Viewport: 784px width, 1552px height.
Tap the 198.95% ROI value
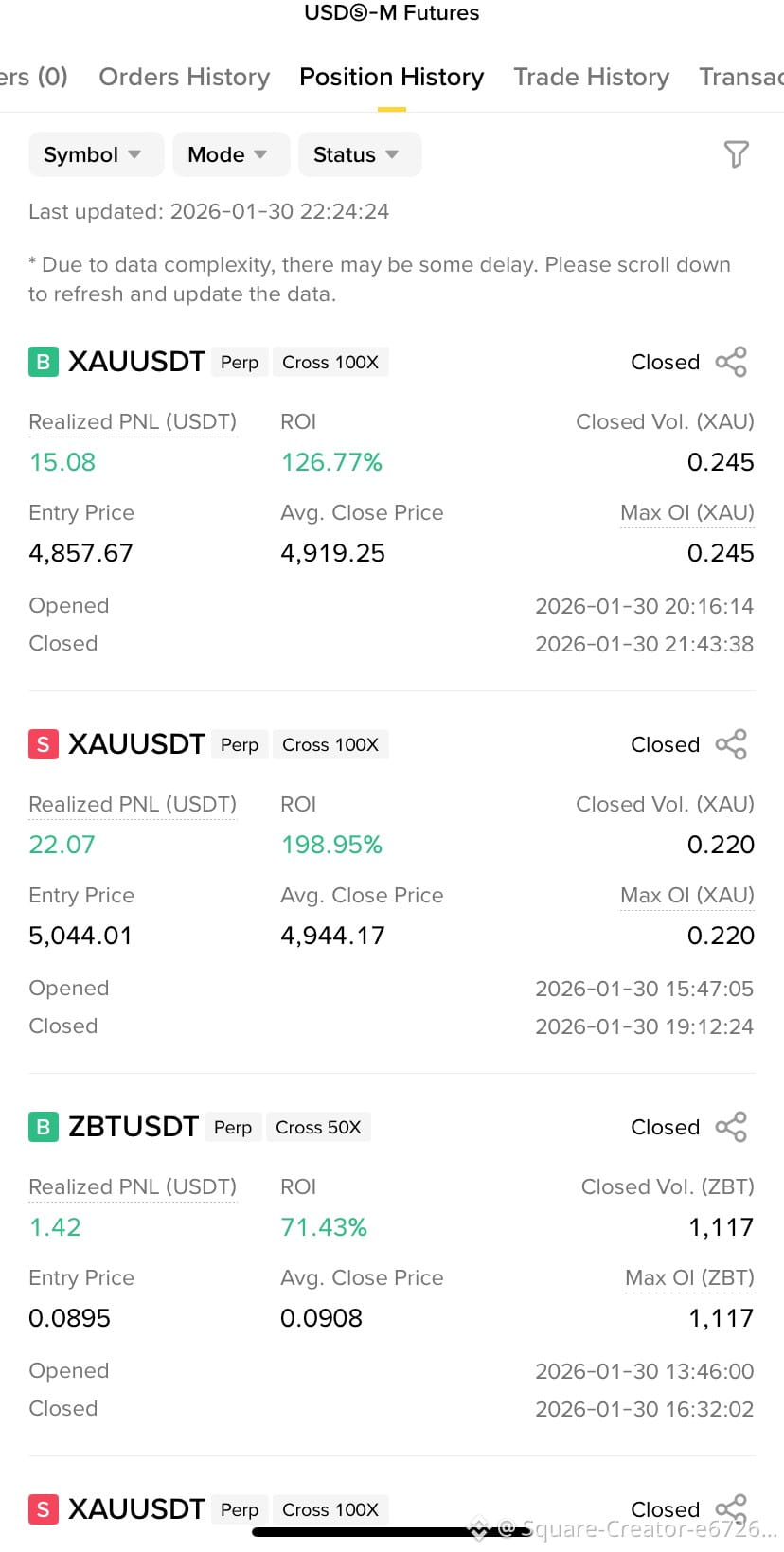[x=331, y=845]
